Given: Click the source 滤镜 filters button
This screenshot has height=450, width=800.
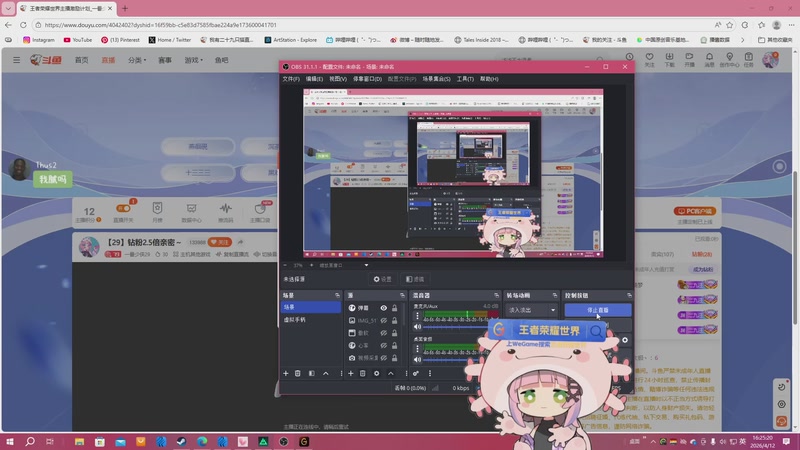Looking at the screenshot, I should 415,279.
